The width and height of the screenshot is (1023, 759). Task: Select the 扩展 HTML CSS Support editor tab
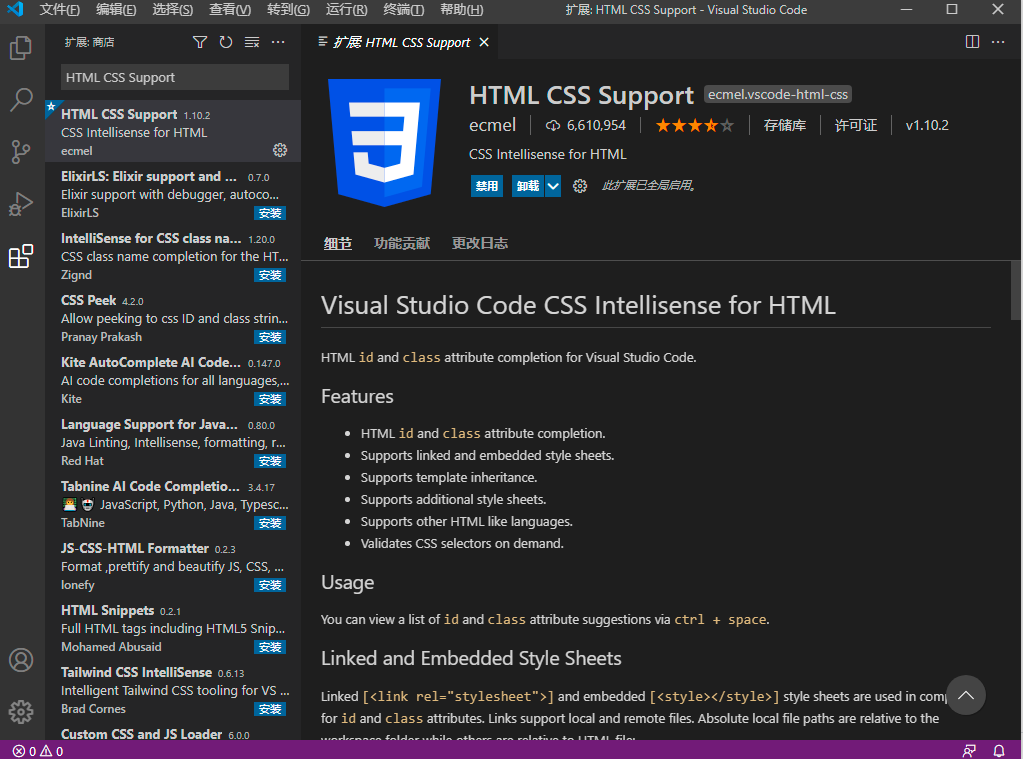(401, 42)
